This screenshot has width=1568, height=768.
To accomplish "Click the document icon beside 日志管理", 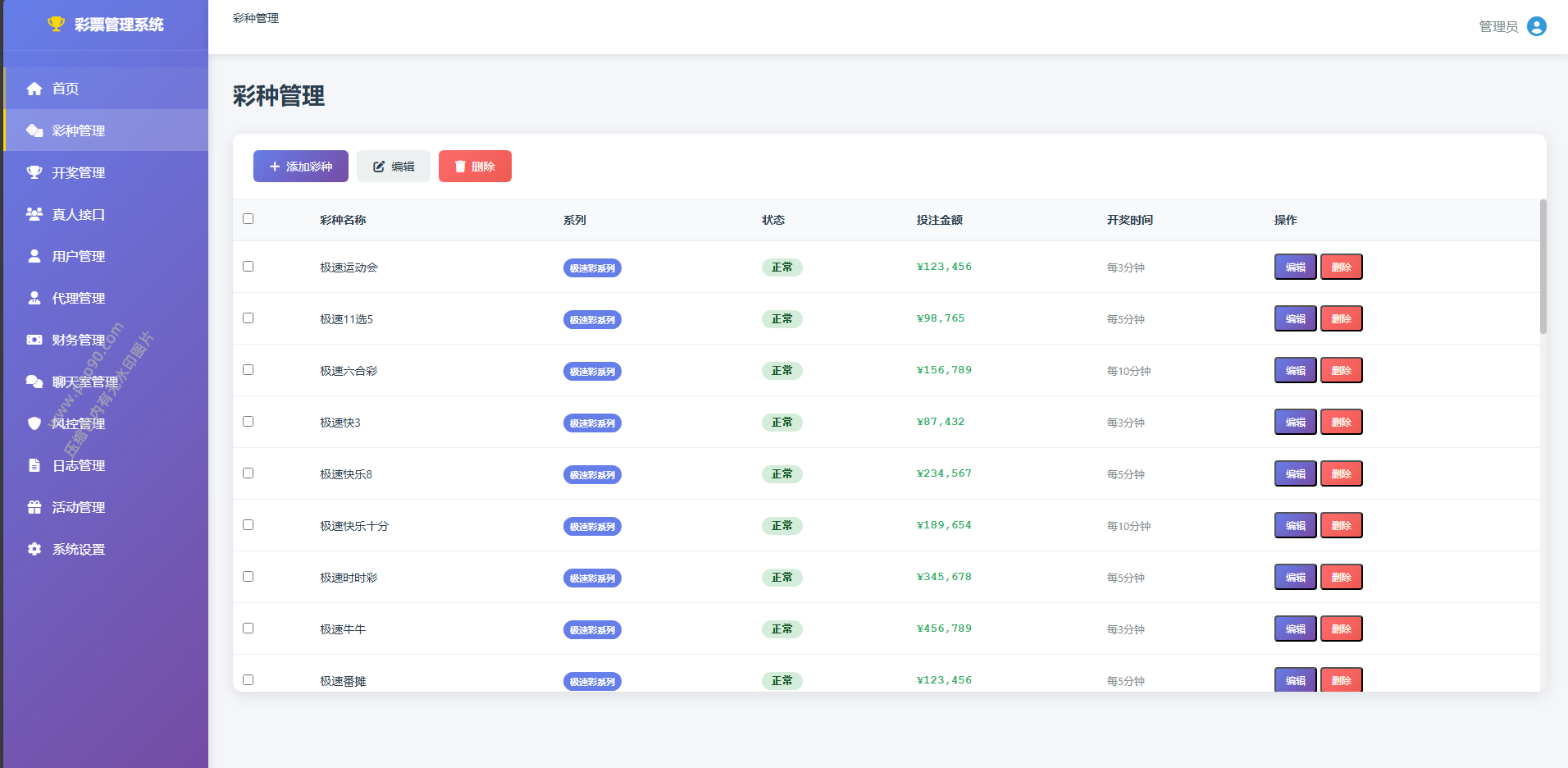I will point(34,465).
